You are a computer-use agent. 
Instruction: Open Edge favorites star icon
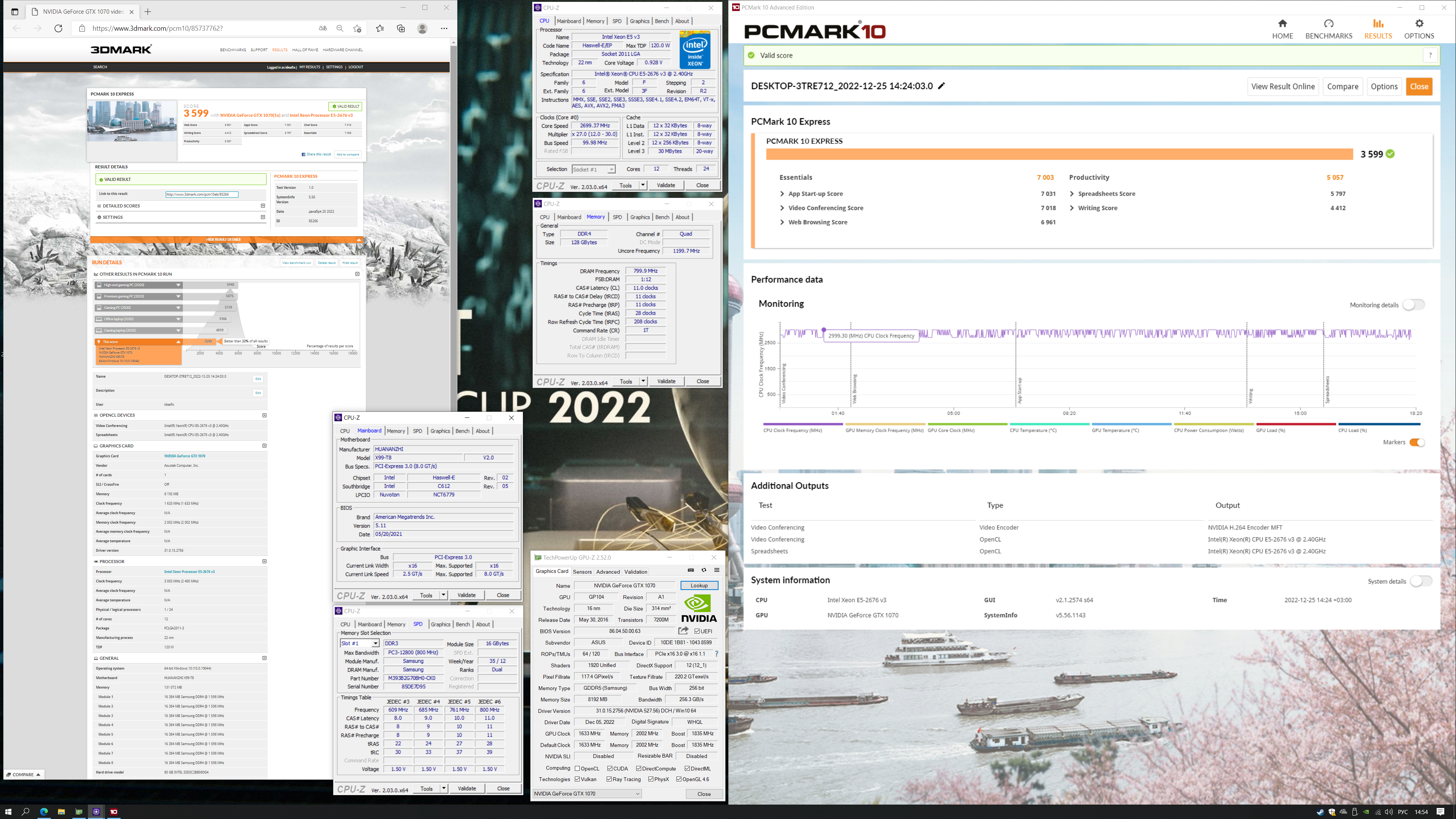(x=379, y=28)
